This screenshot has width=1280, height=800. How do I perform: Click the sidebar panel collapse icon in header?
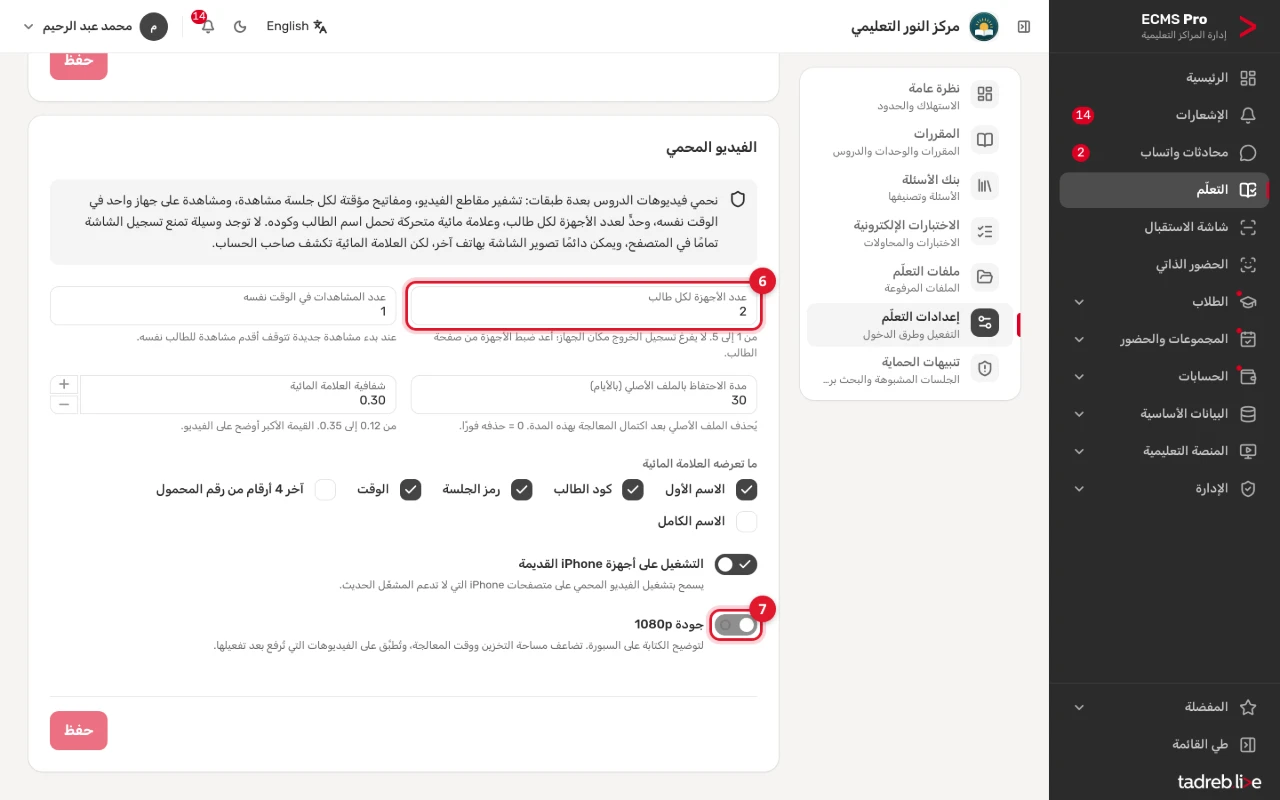pos(1024,26)
